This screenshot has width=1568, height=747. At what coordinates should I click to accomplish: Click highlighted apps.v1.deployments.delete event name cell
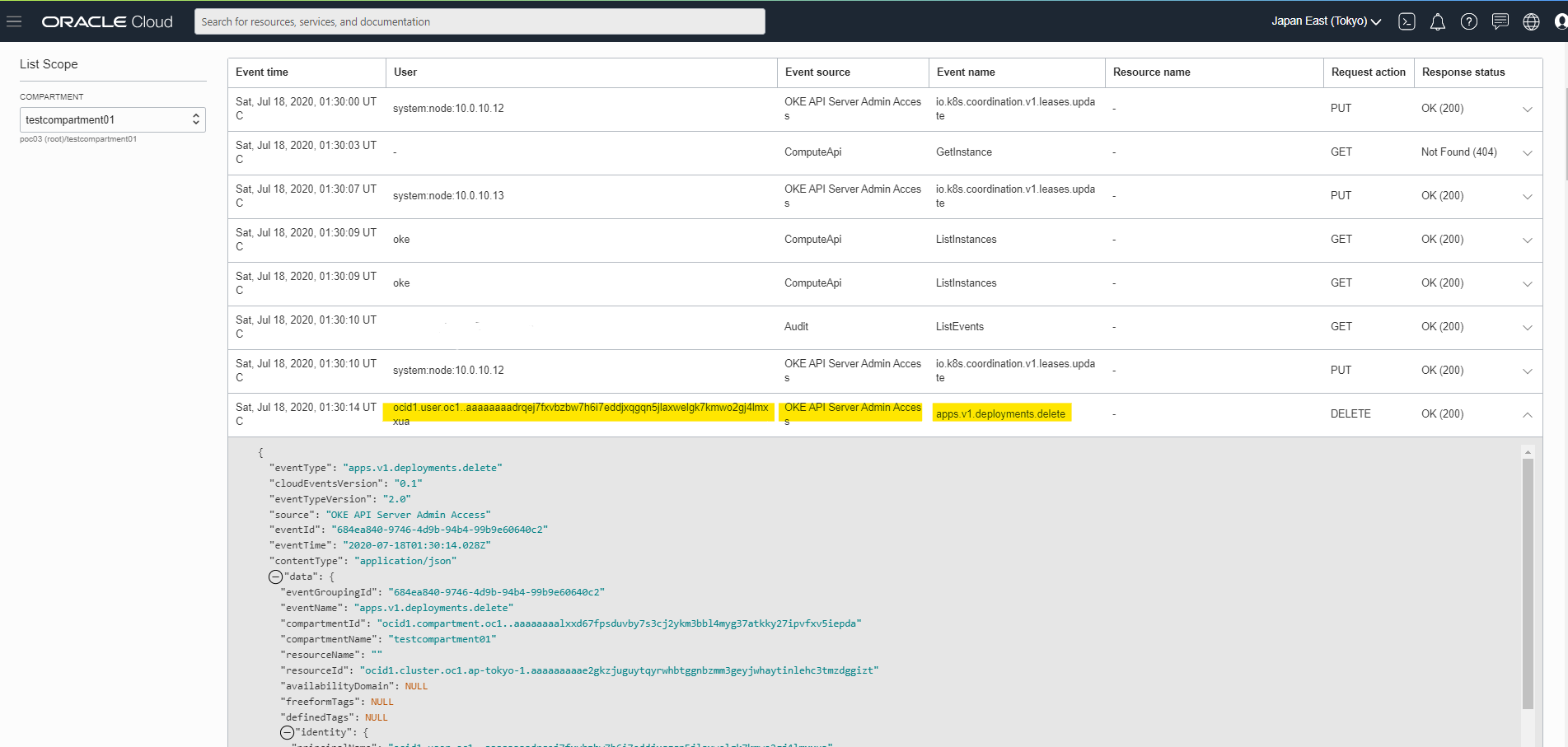tap(1001, 413)
